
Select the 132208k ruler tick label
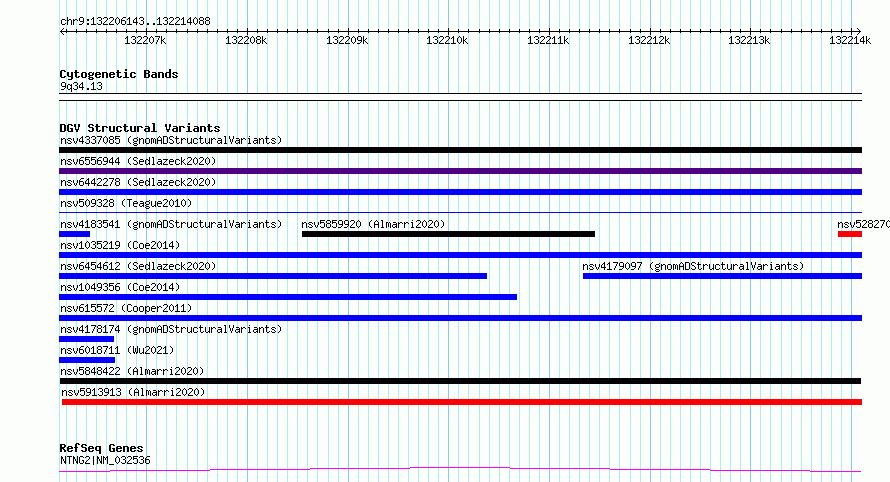coord(246,40)
